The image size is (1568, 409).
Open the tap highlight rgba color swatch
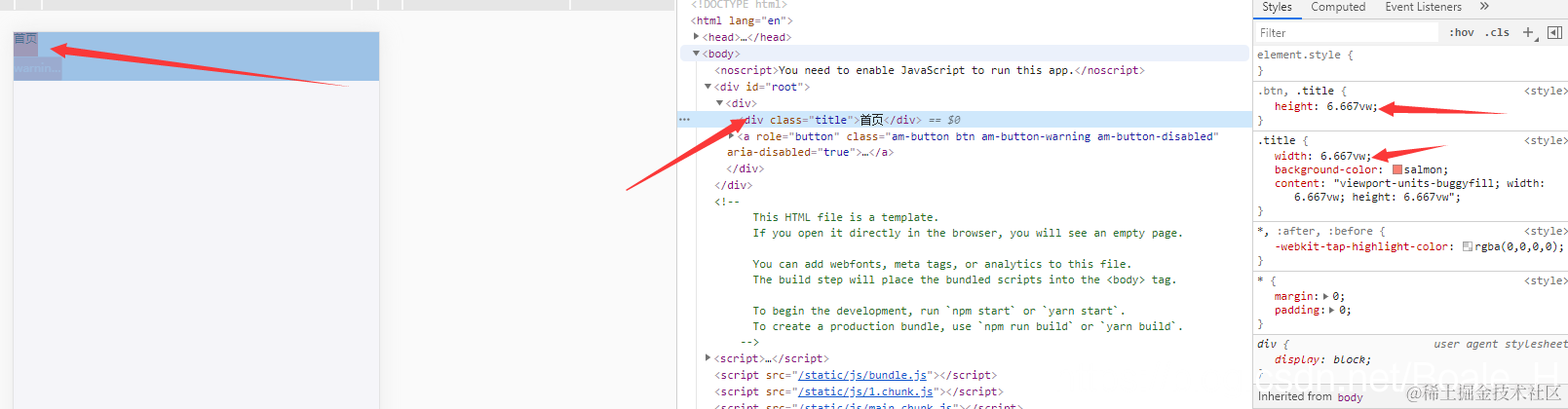click(x=1468, y=246)
